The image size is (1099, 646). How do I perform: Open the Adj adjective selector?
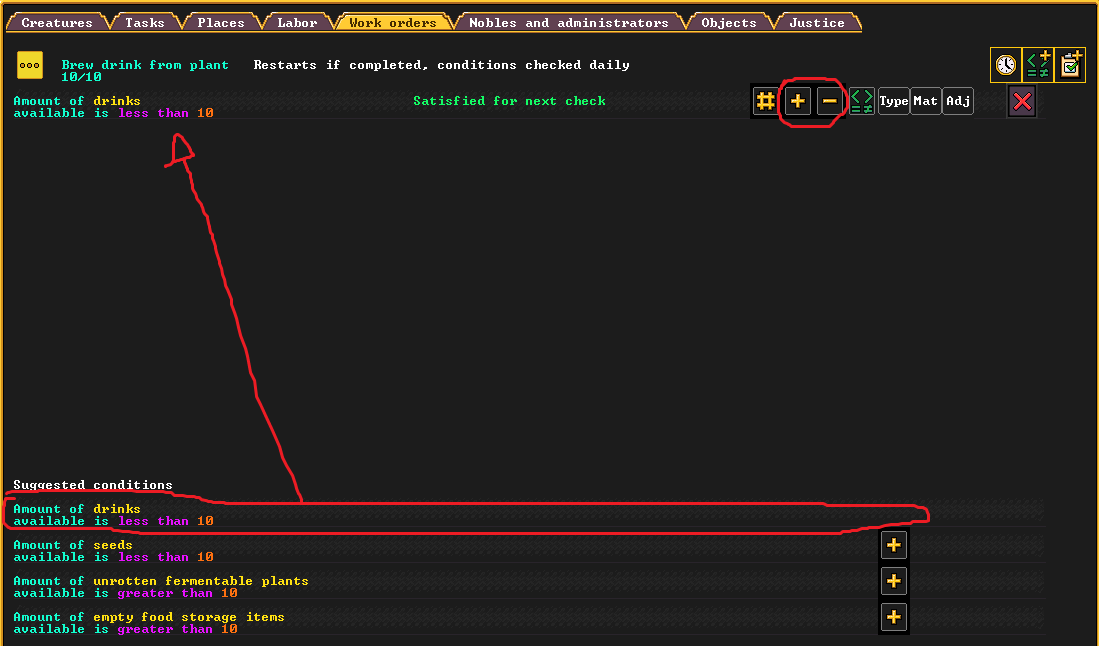tap(957, 102)
